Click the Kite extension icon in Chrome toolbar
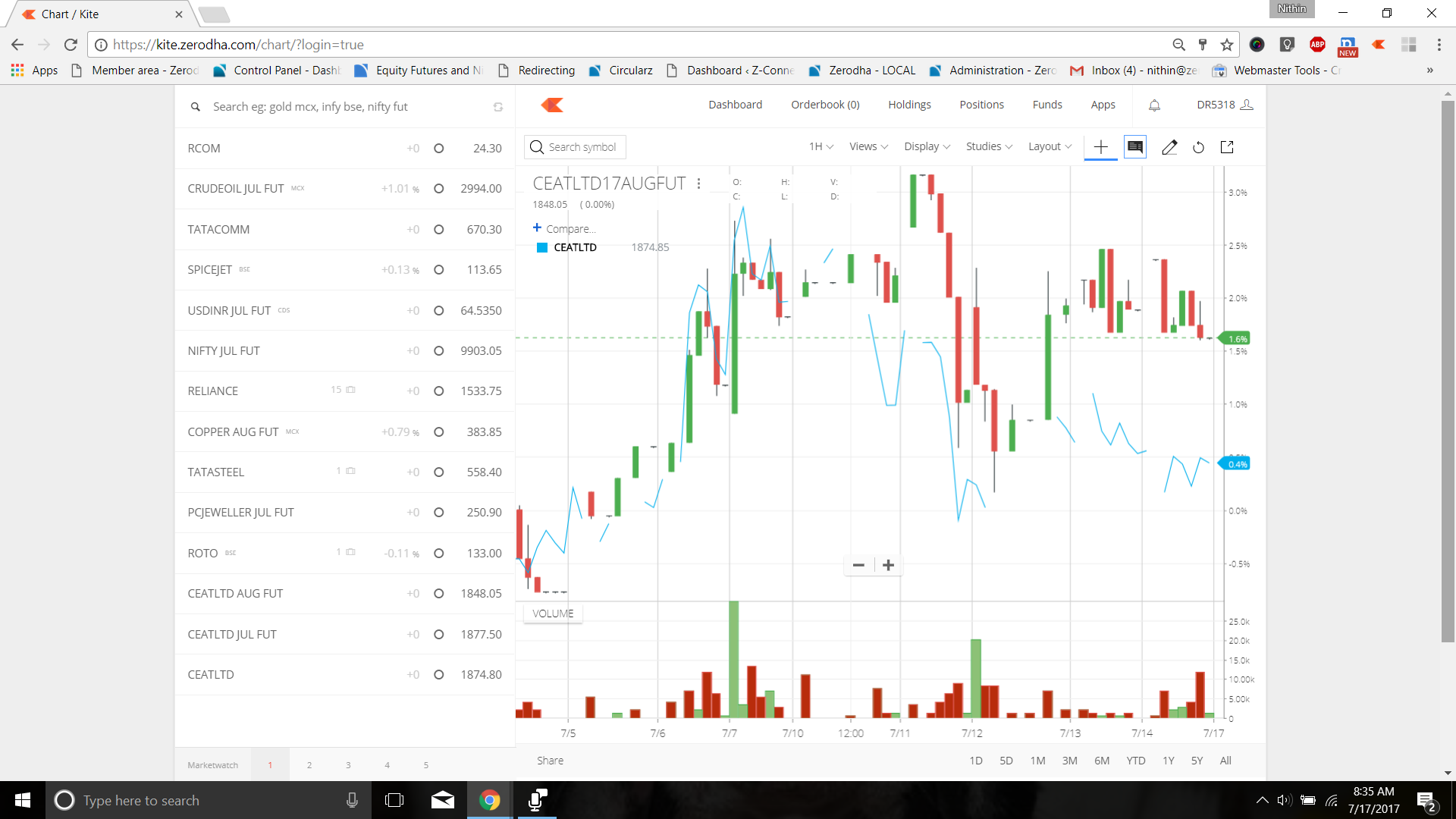Image resolution: width=1456 pixels, height=819 pixels. [x=1379, y=45]
